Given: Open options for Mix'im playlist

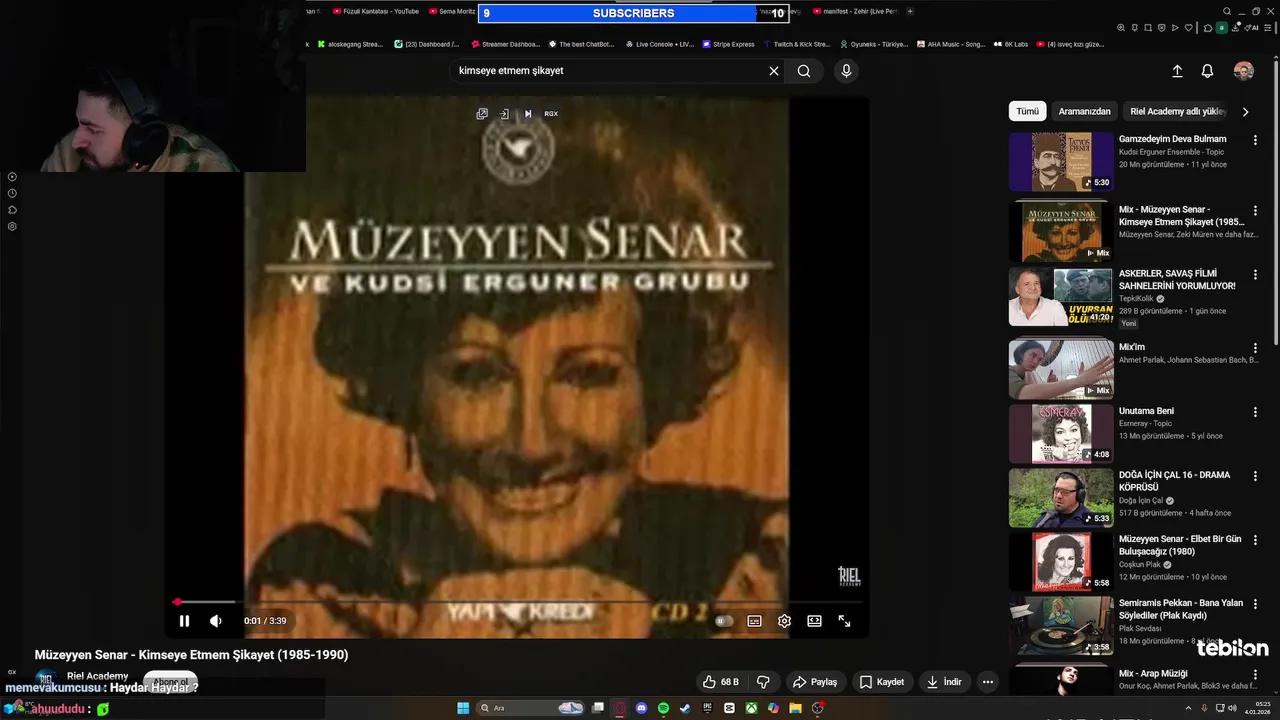Looking at the screenshot, I should click(x=1255, y=348).
